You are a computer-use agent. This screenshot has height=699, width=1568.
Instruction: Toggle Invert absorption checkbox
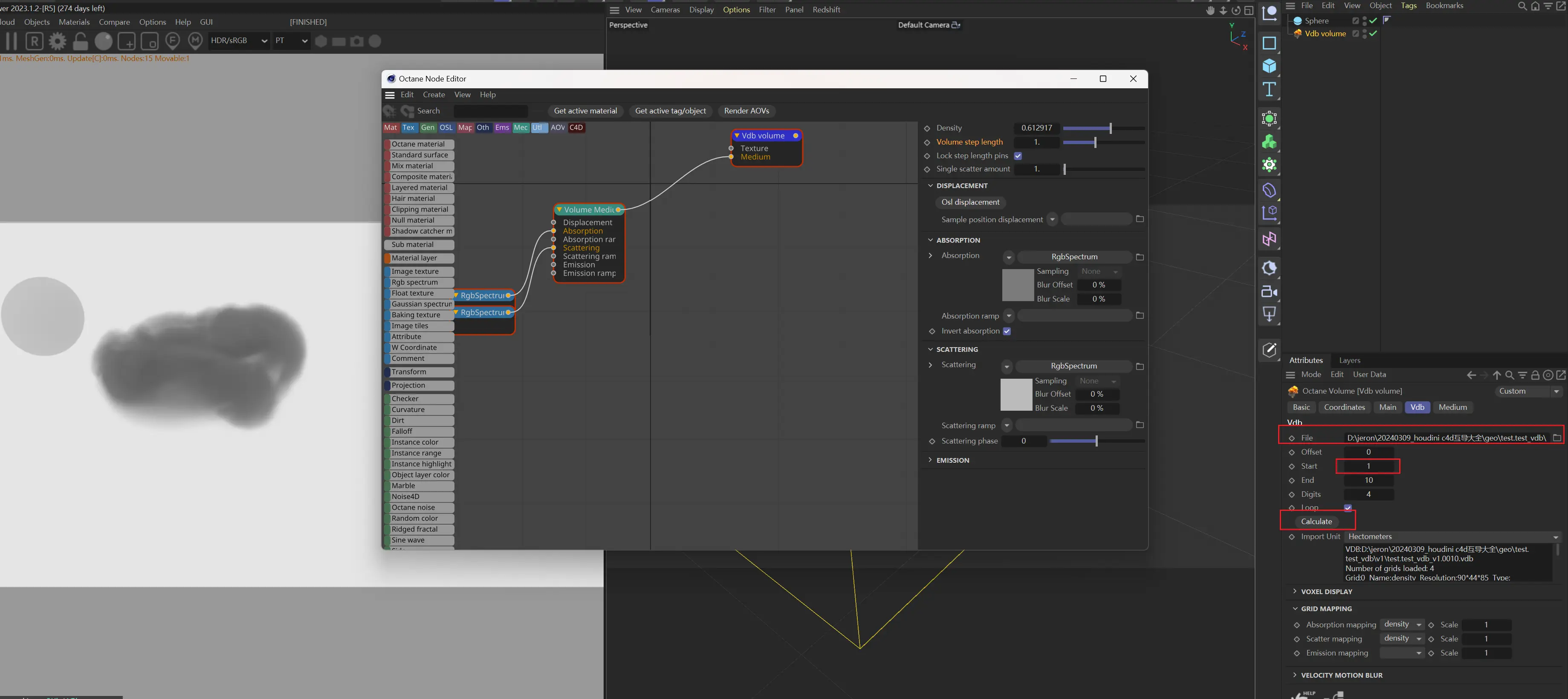click(1007, 331)
